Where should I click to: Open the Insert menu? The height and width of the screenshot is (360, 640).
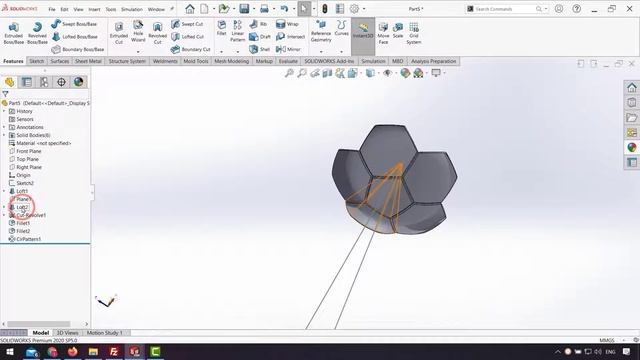[94, 9]
